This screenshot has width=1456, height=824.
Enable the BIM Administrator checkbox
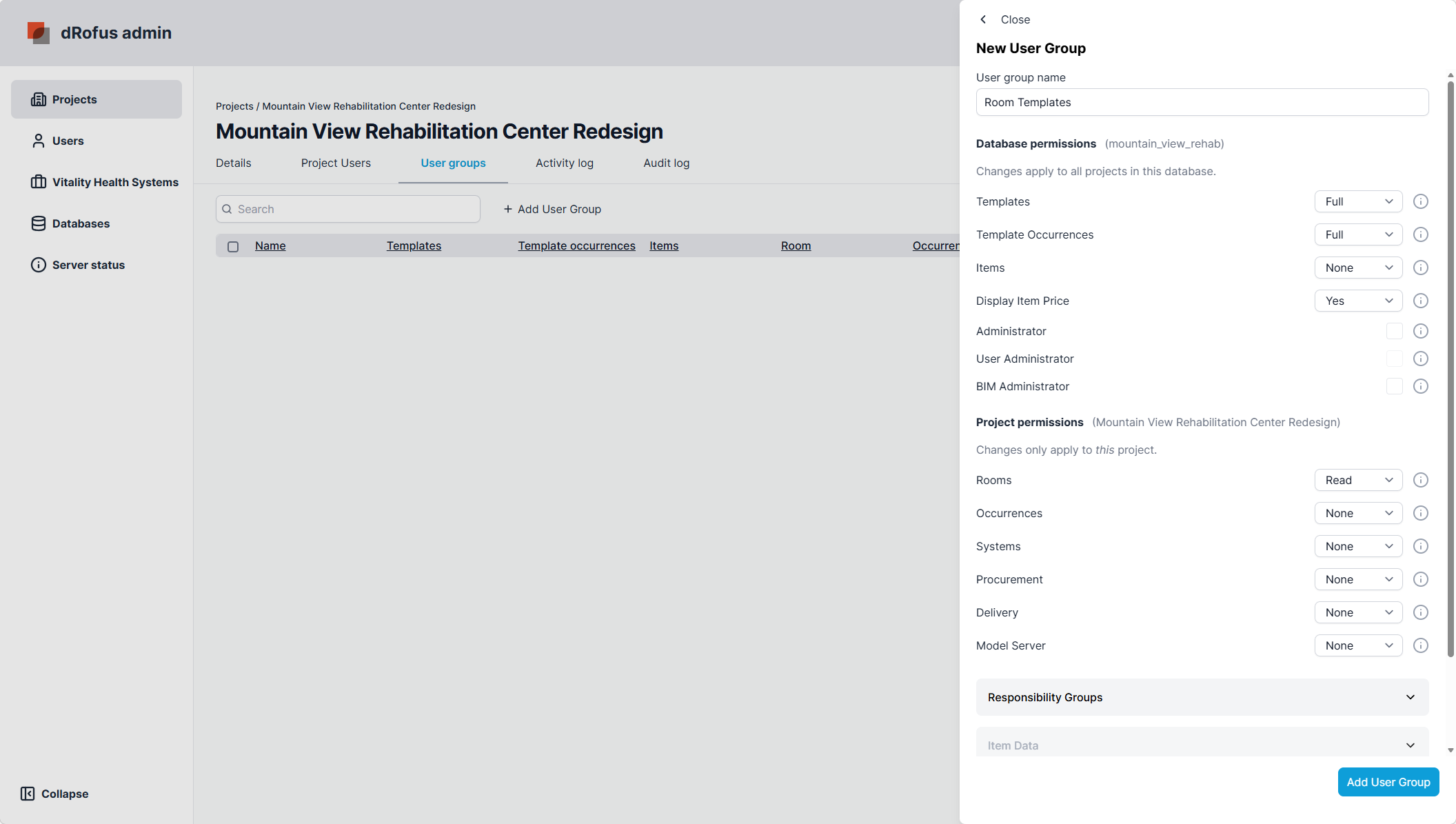click(x=1394, y=386)
